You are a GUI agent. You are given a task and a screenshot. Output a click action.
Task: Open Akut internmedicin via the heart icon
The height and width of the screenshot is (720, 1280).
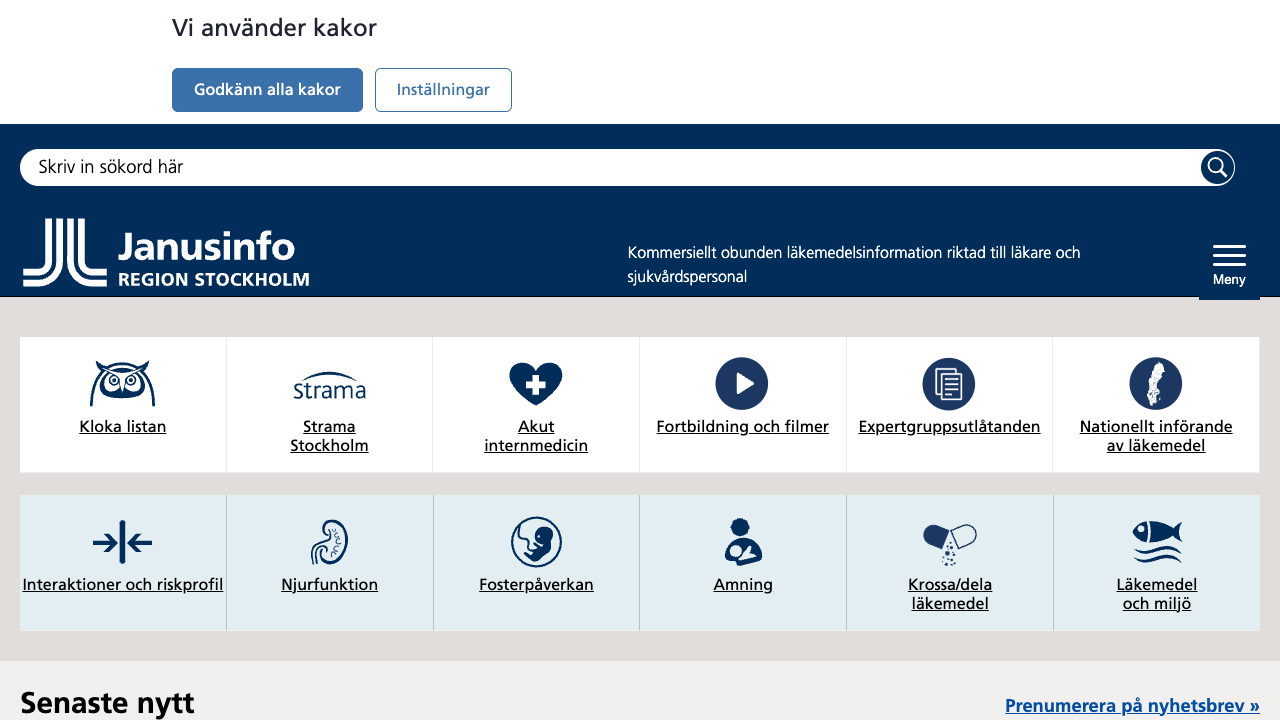click(x=536, y=383)
